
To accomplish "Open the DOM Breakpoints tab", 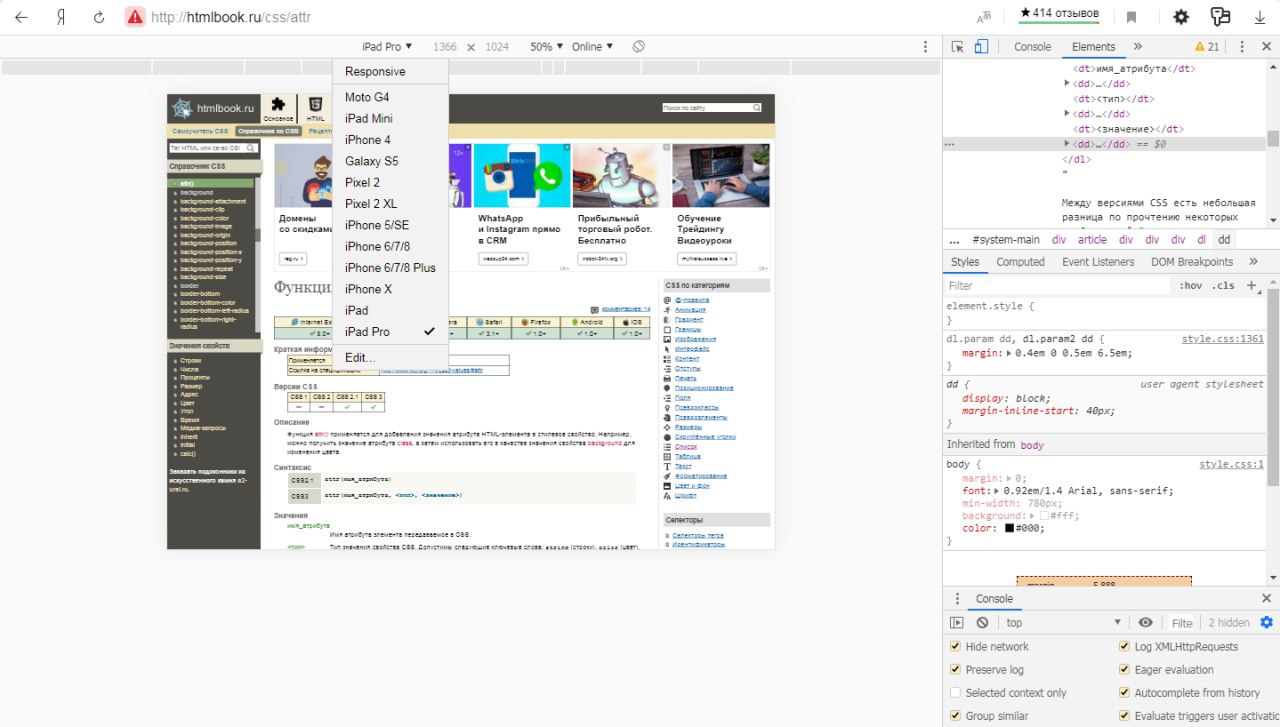I will pyautogui.click(x=1190, y=262).
